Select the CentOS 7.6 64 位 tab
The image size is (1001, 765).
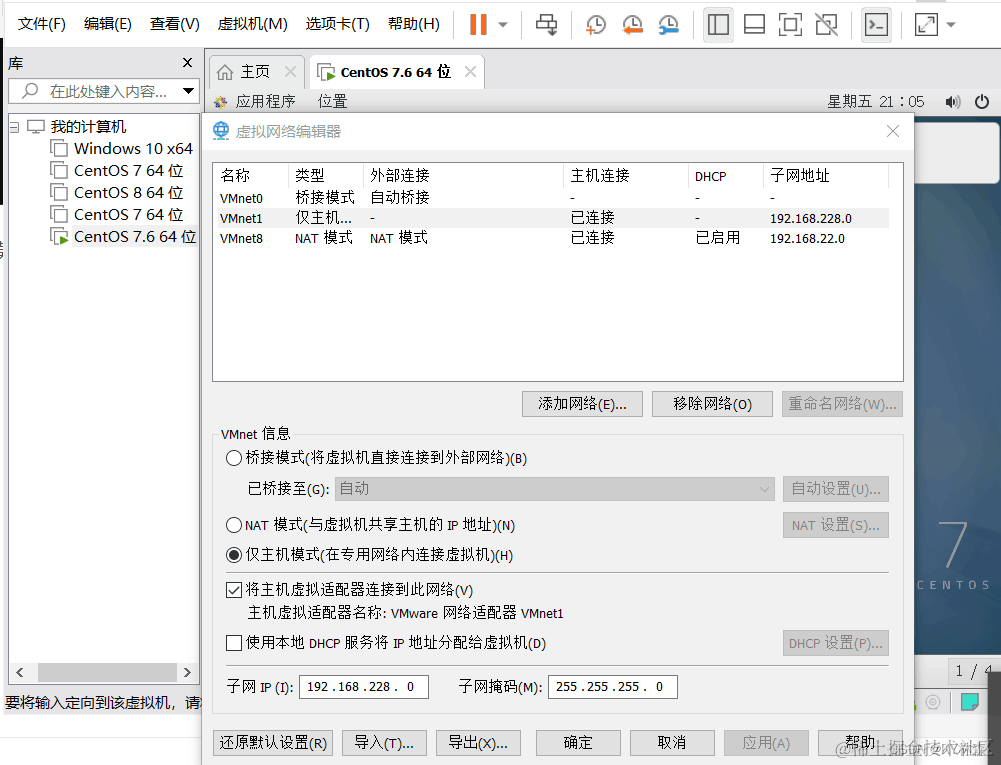coord(395,72)
